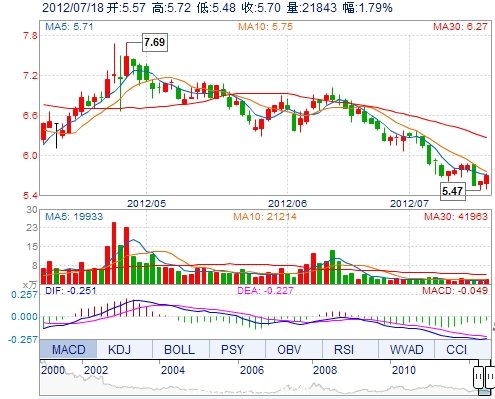Image resolution: width=495 pixels, height=399 pixels.
Task: Click the 7.69 high price label
Action: click(155, 42)
